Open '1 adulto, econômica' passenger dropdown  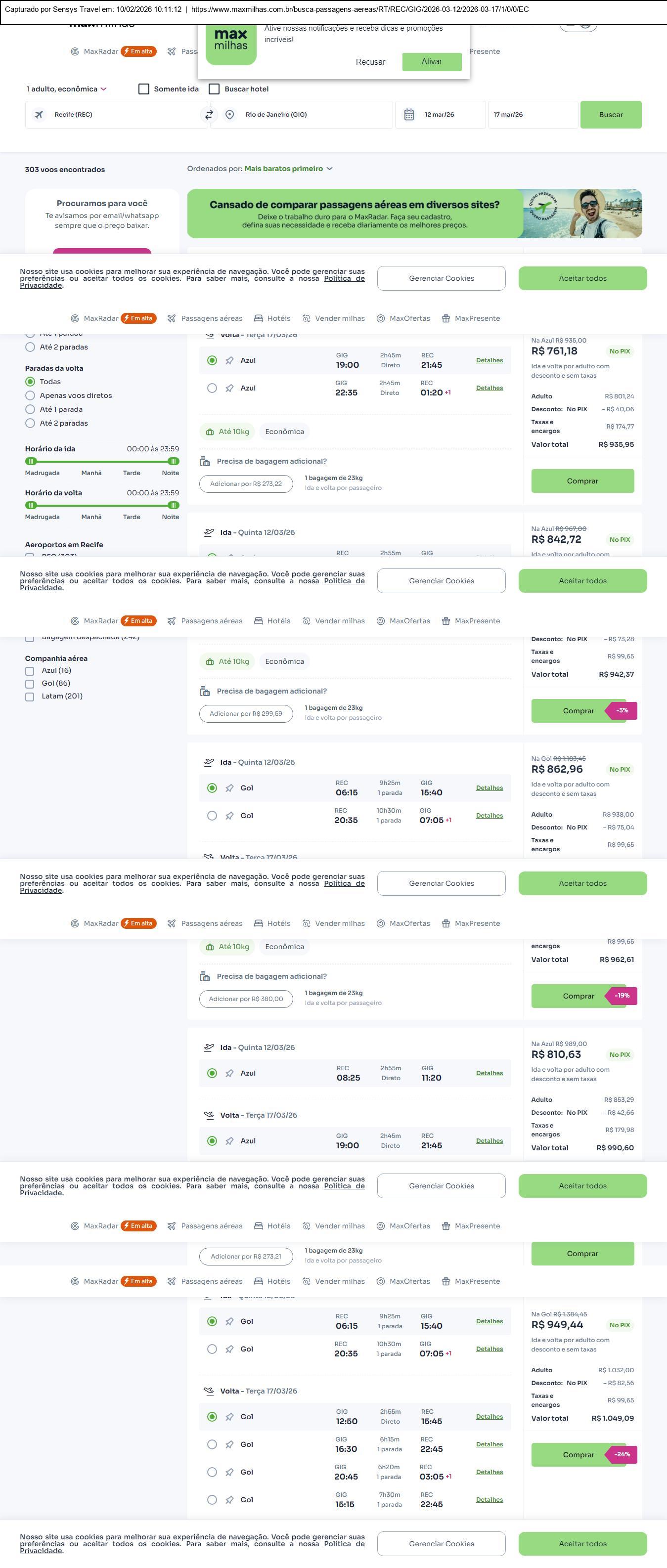(67, 89)
